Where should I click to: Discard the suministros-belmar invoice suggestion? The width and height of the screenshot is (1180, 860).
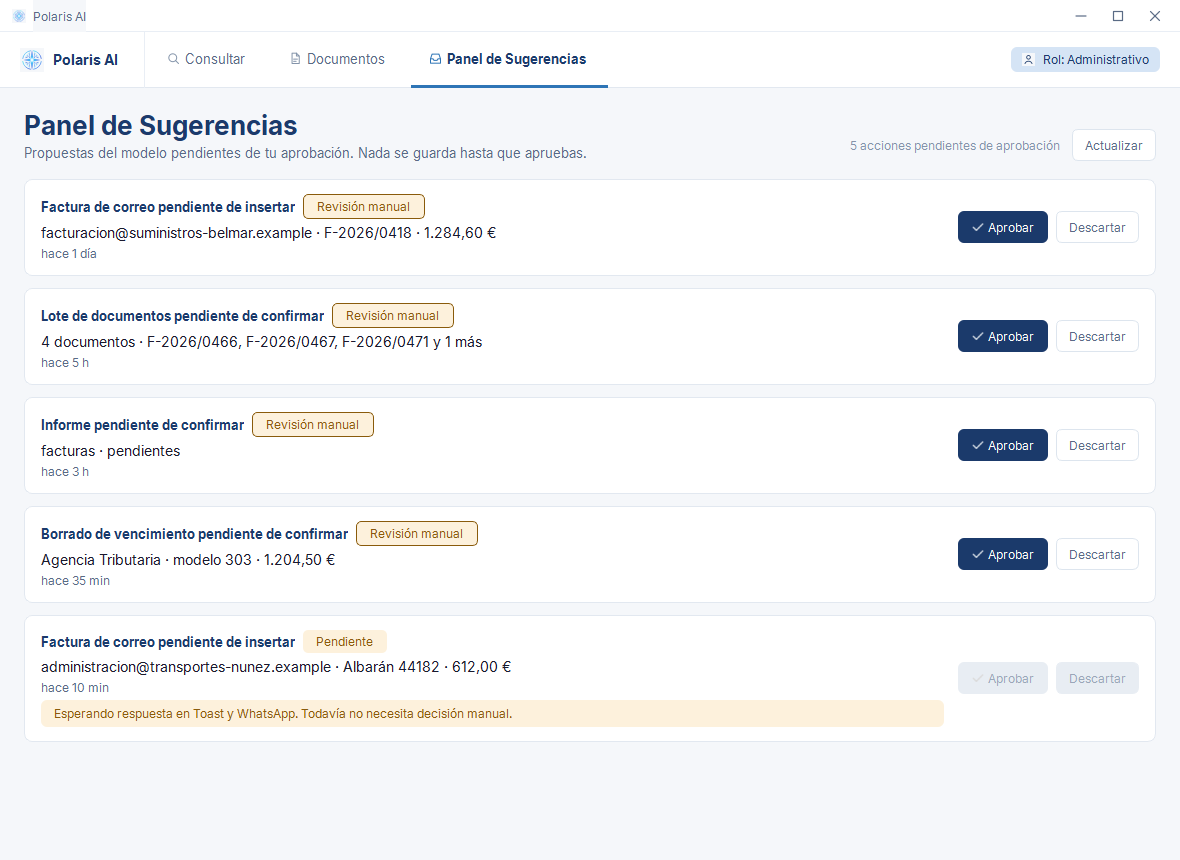[1096, 227]
